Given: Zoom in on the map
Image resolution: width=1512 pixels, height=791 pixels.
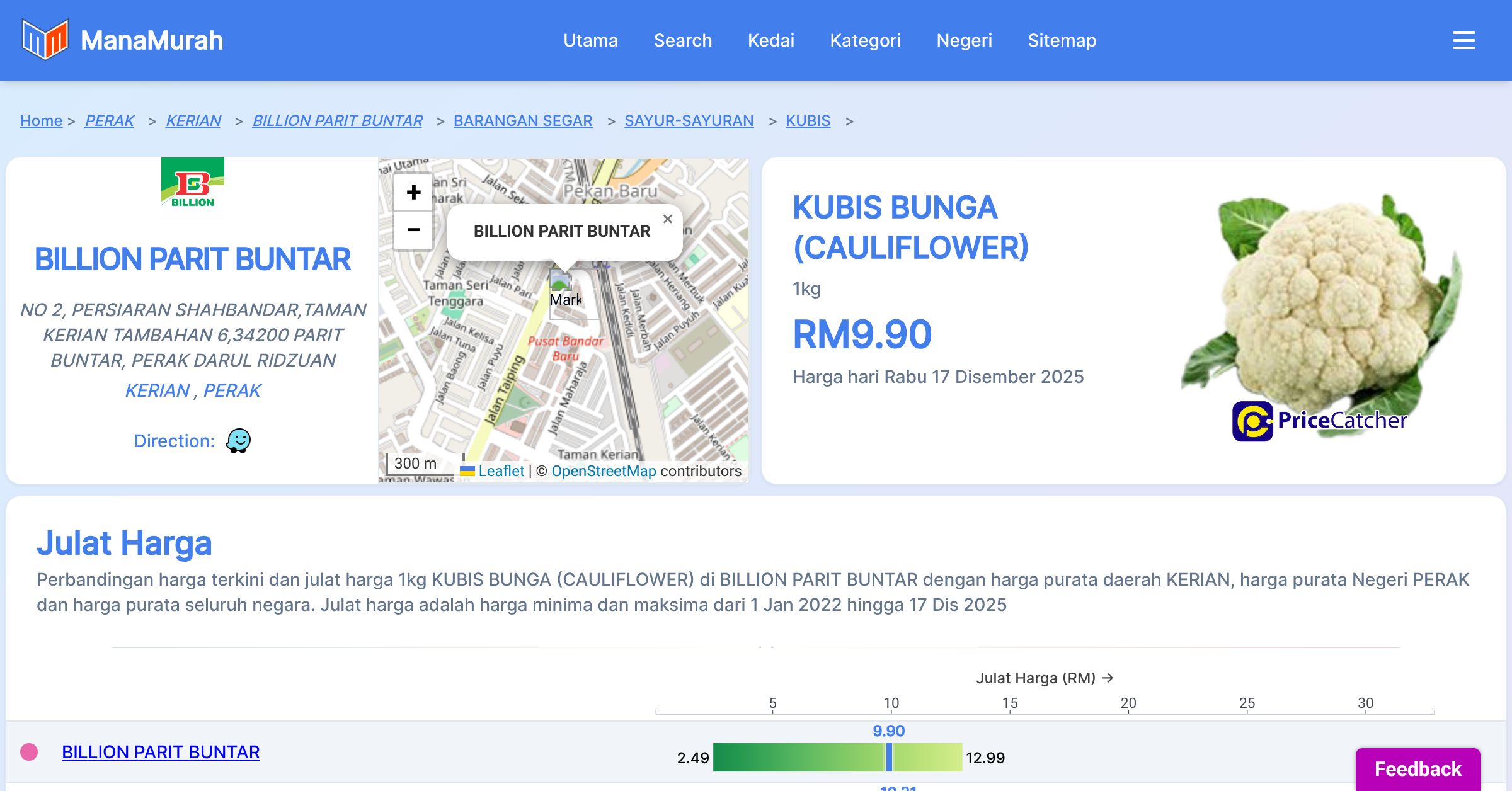Looking at the screenshot, I should (x=413, y=193).
